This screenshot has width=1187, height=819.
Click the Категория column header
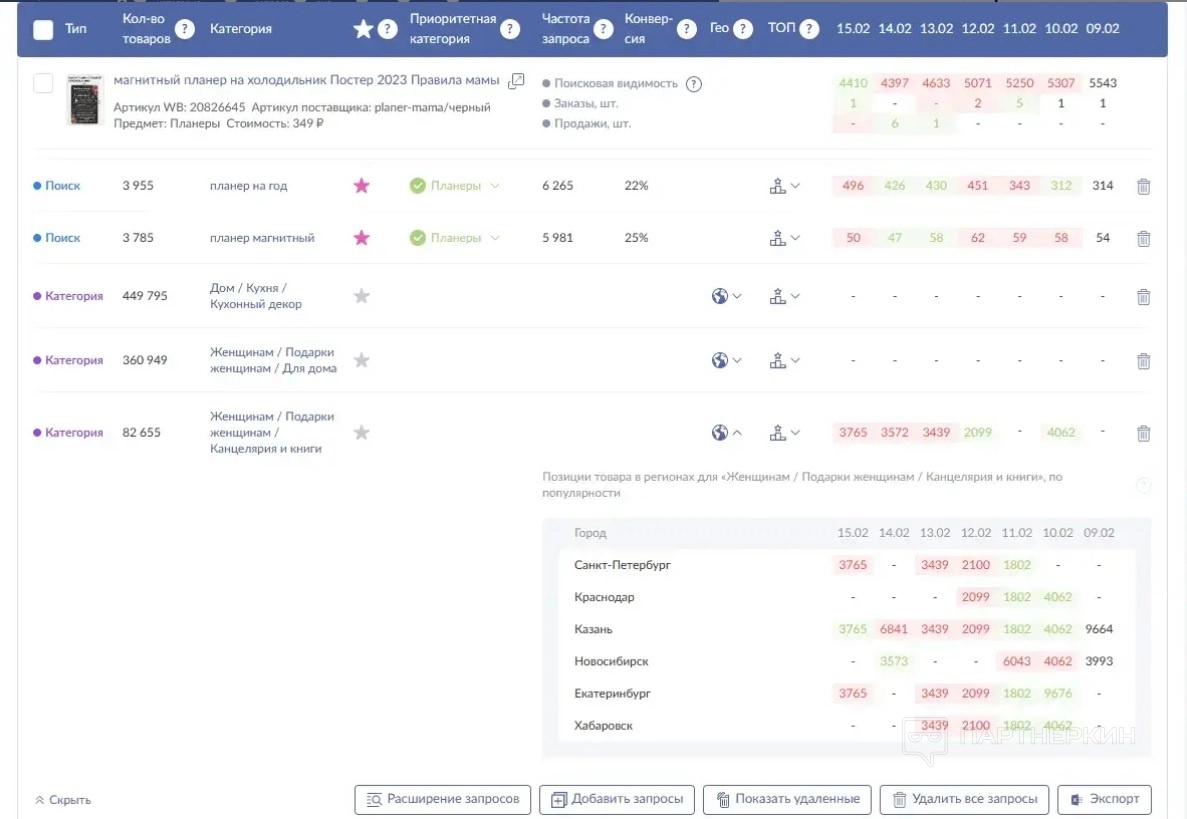point(241,29)
